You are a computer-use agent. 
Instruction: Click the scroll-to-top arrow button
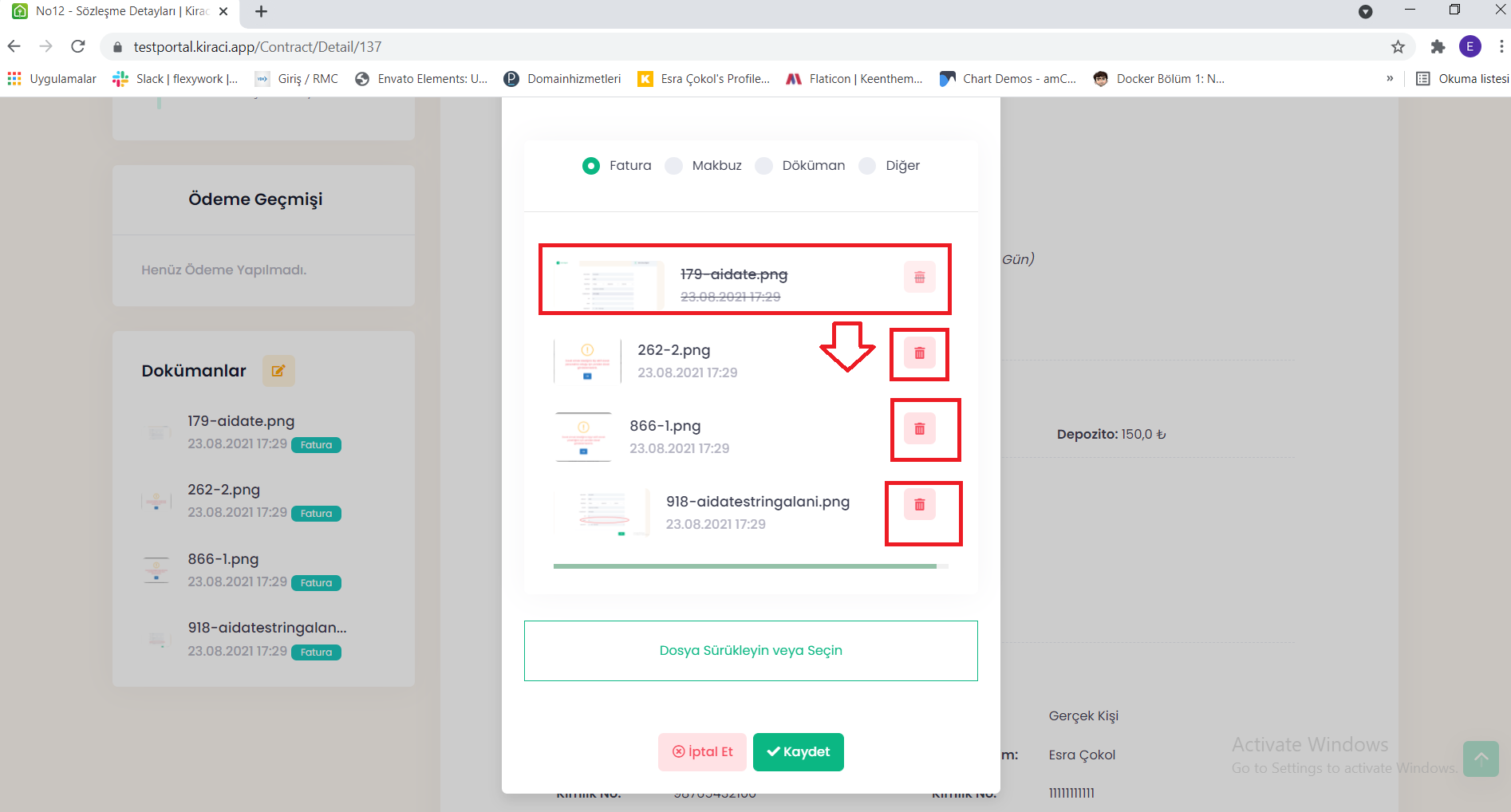pyautogui.click(x=1481, y=759)
